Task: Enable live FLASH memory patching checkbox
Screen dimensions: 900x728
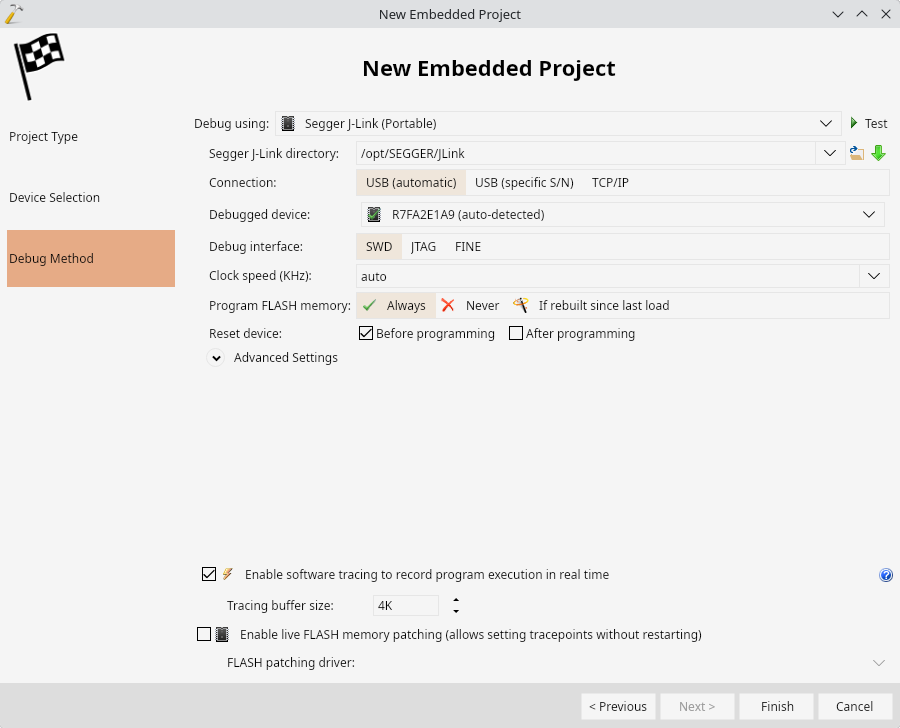Action: [x=204, y=634]
